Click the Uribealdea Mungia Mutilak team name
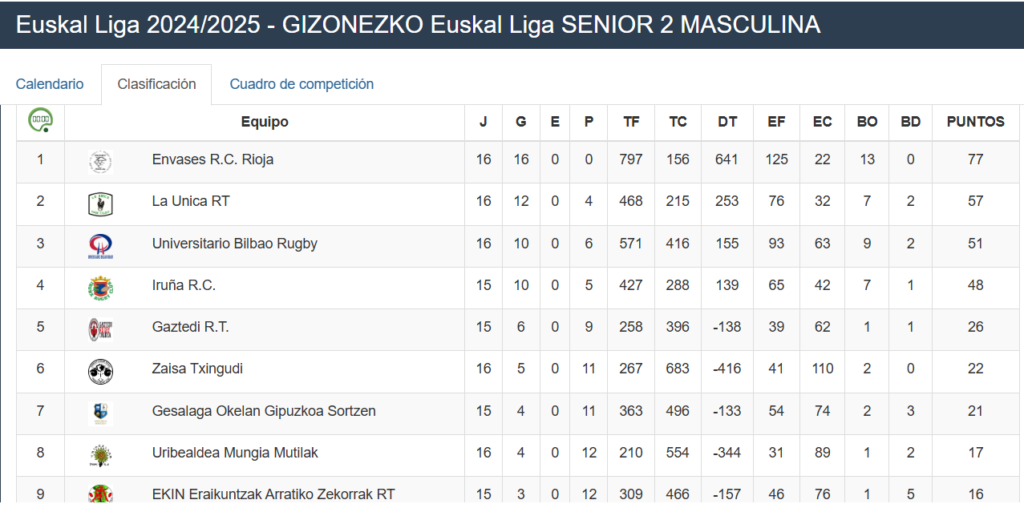 coord(235,453)
